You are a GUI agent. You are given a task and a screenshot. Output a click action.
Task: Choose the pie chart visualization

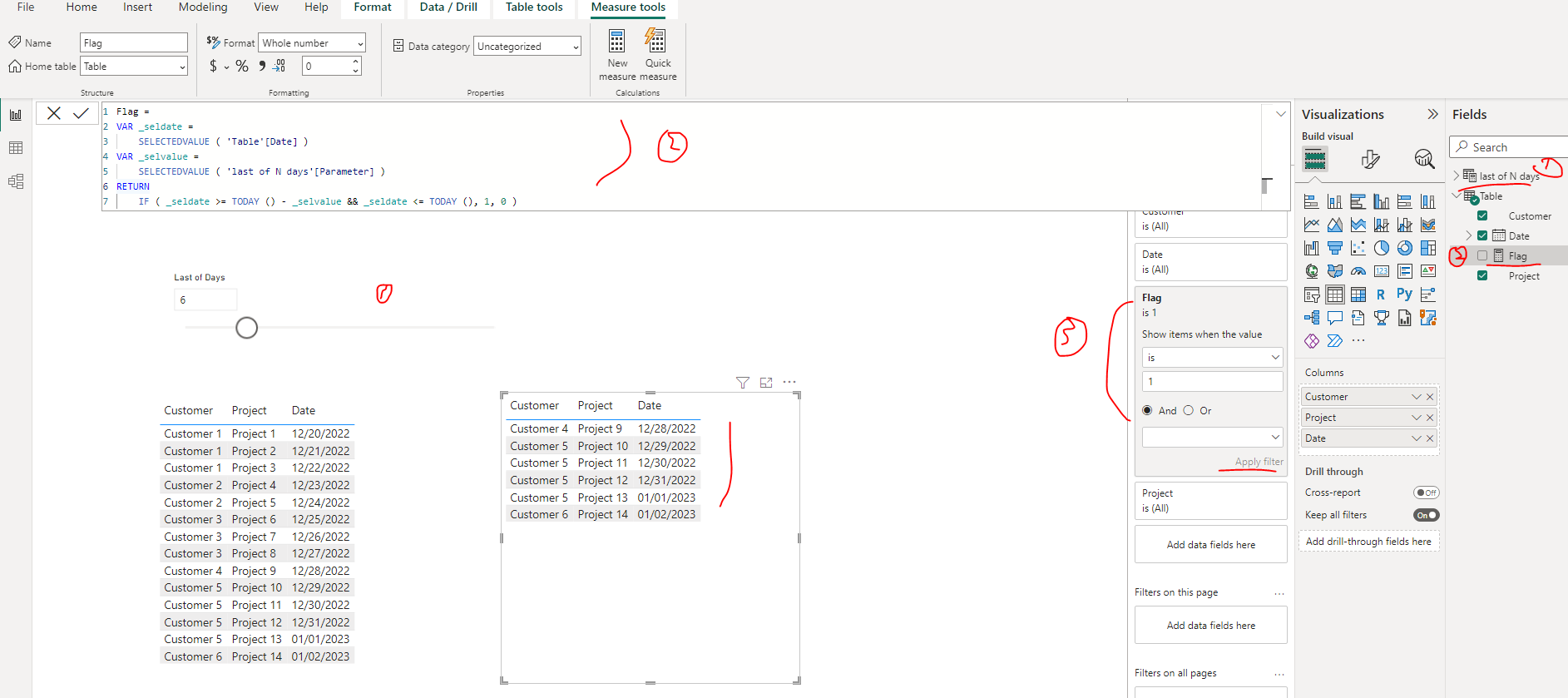pos(1381,248)
